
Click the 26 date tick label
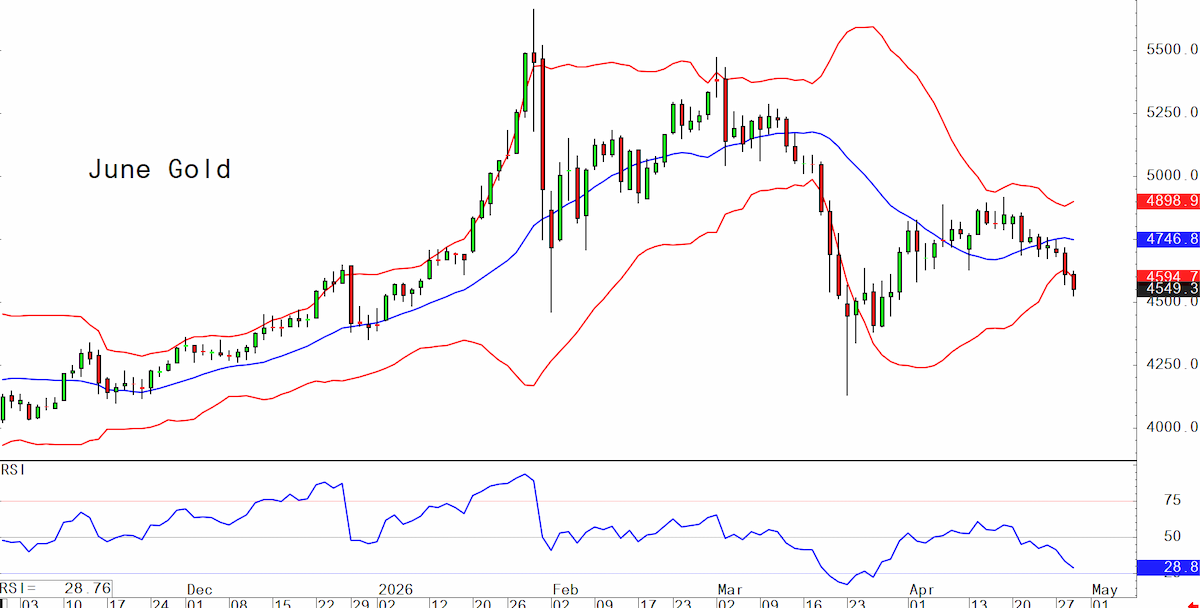[x=517, y=603]
